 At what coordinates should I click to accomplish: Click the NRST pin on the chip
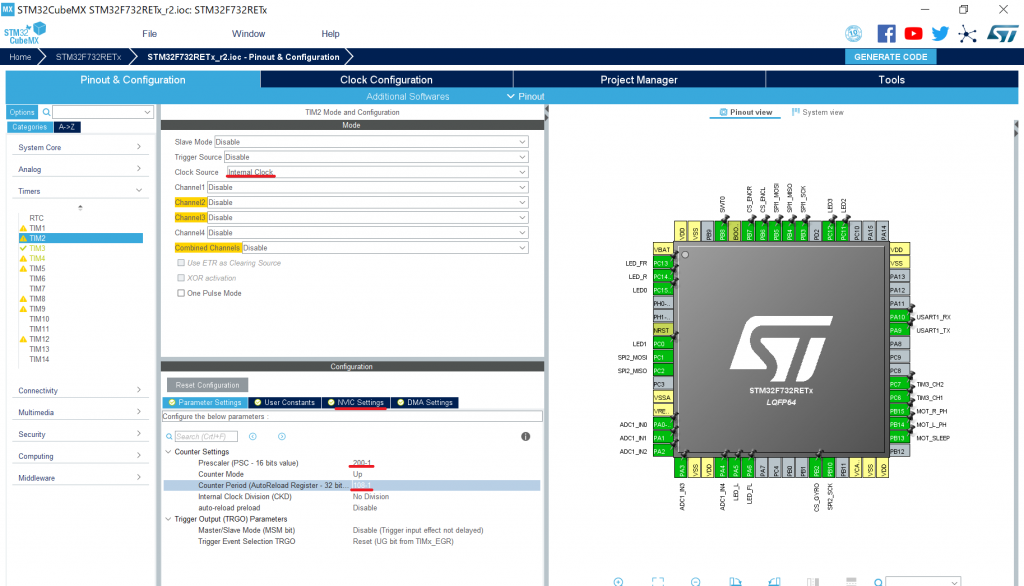662,331
